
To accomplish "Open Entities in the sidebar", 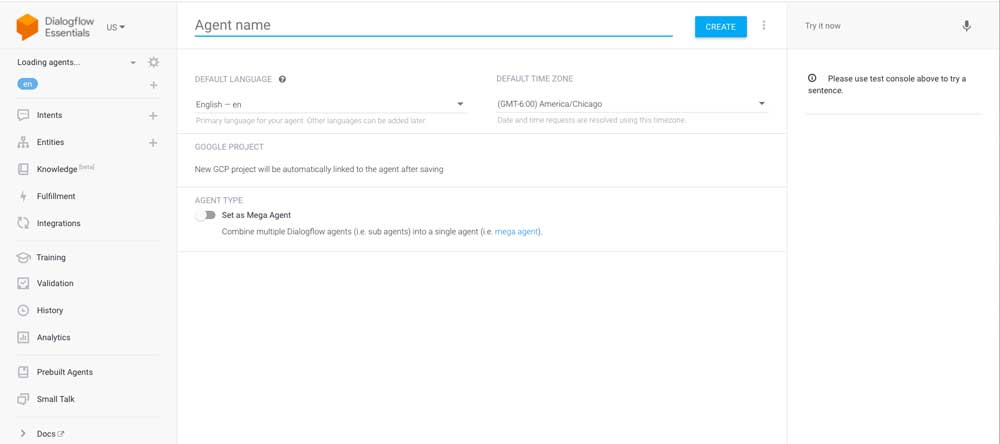I will click(50, 142).
